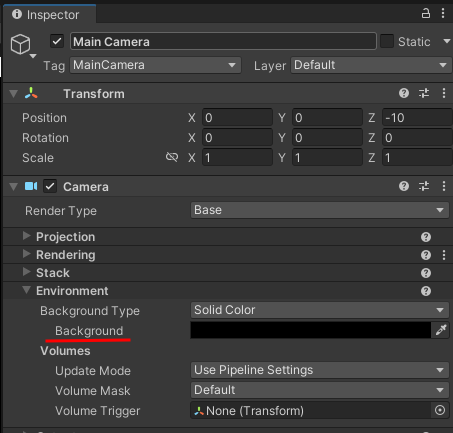Click the Background Type label

(x=90, y=311)
